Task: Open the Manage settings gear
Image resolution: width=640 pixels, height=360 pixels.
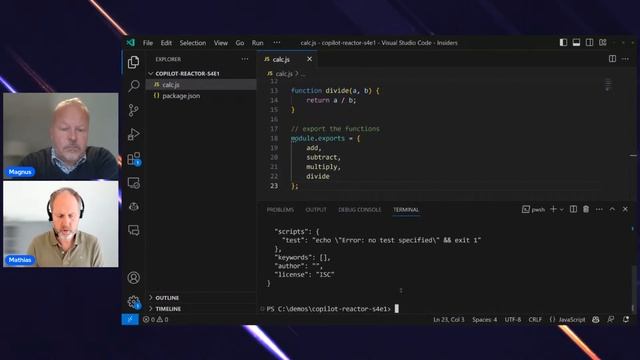Action: (x=133, y=302)
